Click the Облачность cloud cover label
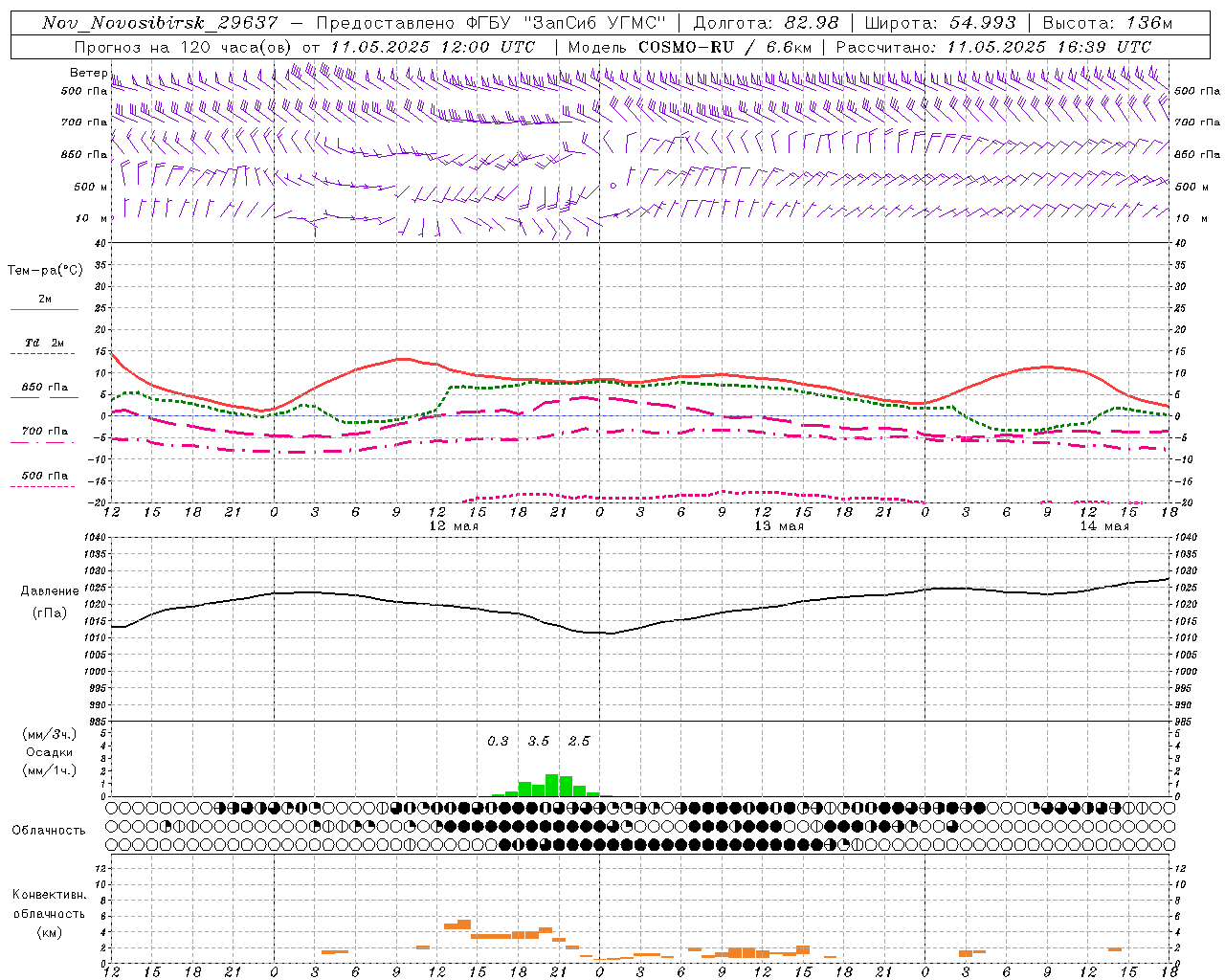Viewport: 1225px width, 980px height. coord(49,830)
